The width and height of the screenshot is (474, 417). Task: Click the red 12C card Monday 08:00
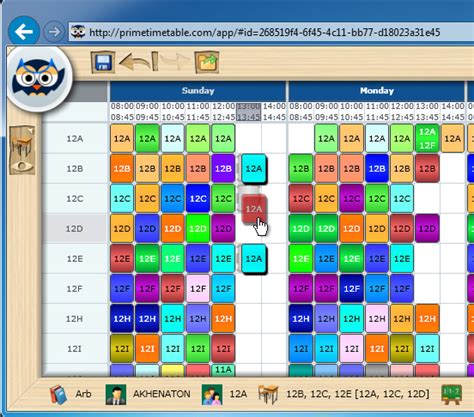301,199
